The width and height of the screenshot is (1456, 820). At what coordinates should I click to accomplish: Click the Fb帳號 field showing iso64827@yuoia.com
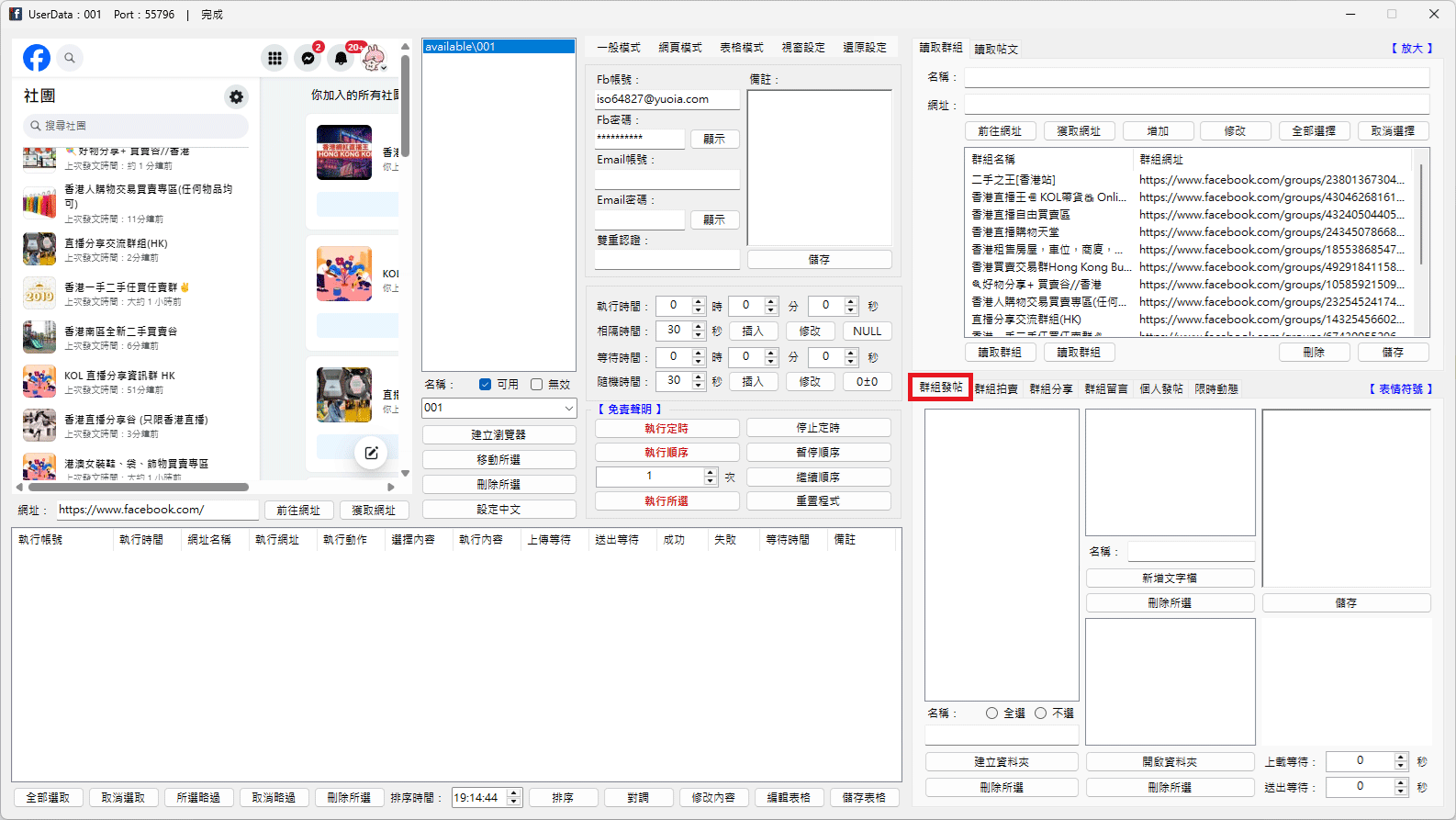click(x=666, y=99)
